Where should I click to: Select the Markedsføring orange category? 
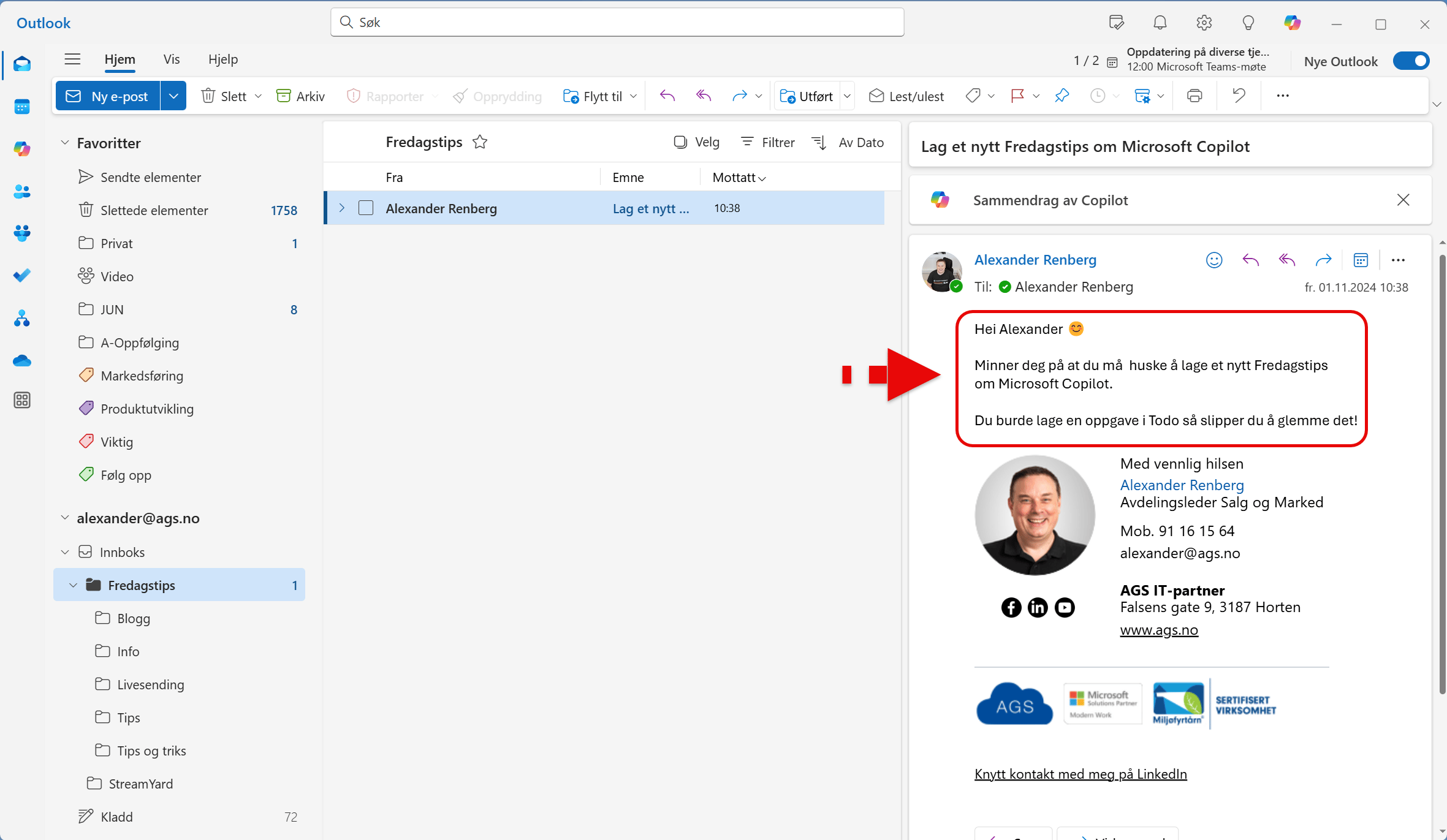point(179,376)
